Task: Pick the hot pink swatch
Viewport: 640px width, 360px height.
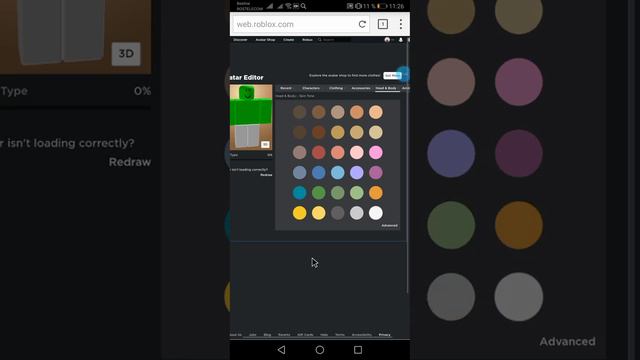Action: [376, 152]
